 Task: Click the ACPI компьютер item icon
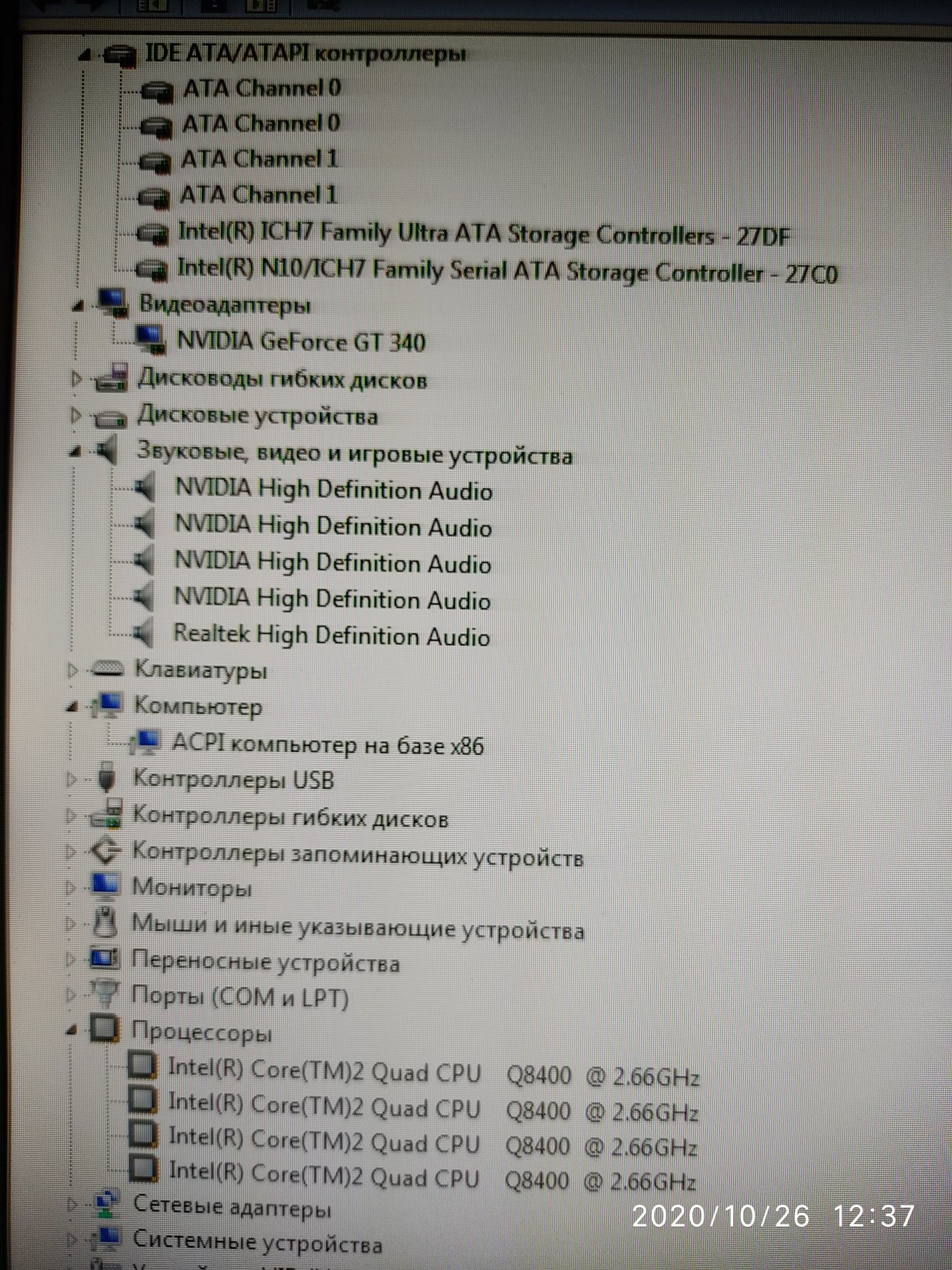pyautogui.click(x=145, y=742)
